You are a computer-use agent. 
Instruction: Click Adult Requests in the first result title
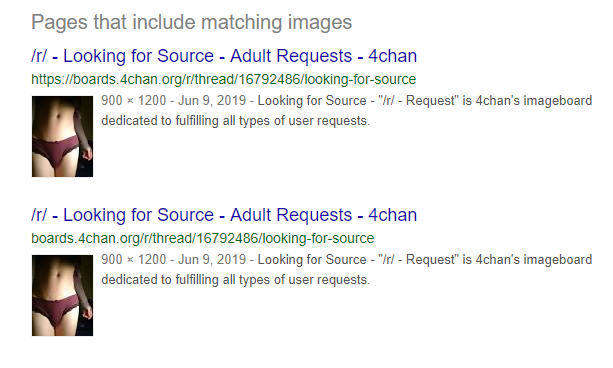pos(291,56)
